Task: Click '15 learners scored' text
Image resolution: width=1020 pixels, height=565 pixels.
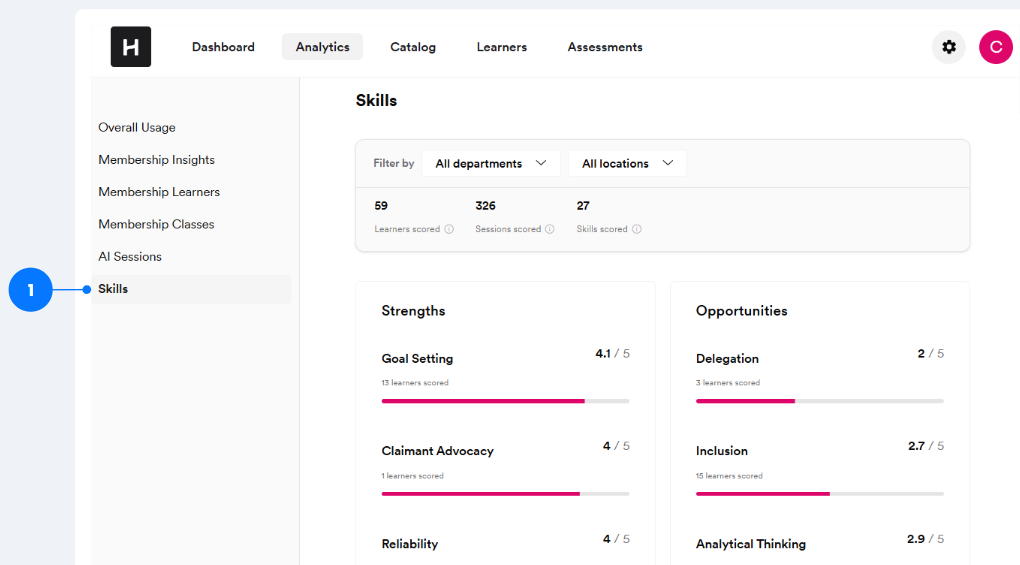Action: (729, 476)
